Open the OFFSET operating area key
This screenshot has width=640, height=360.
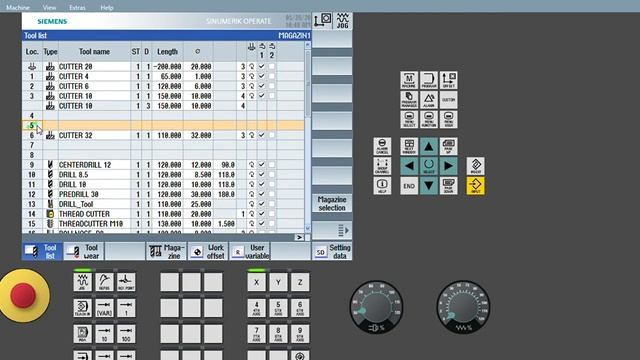coord(448,80)
